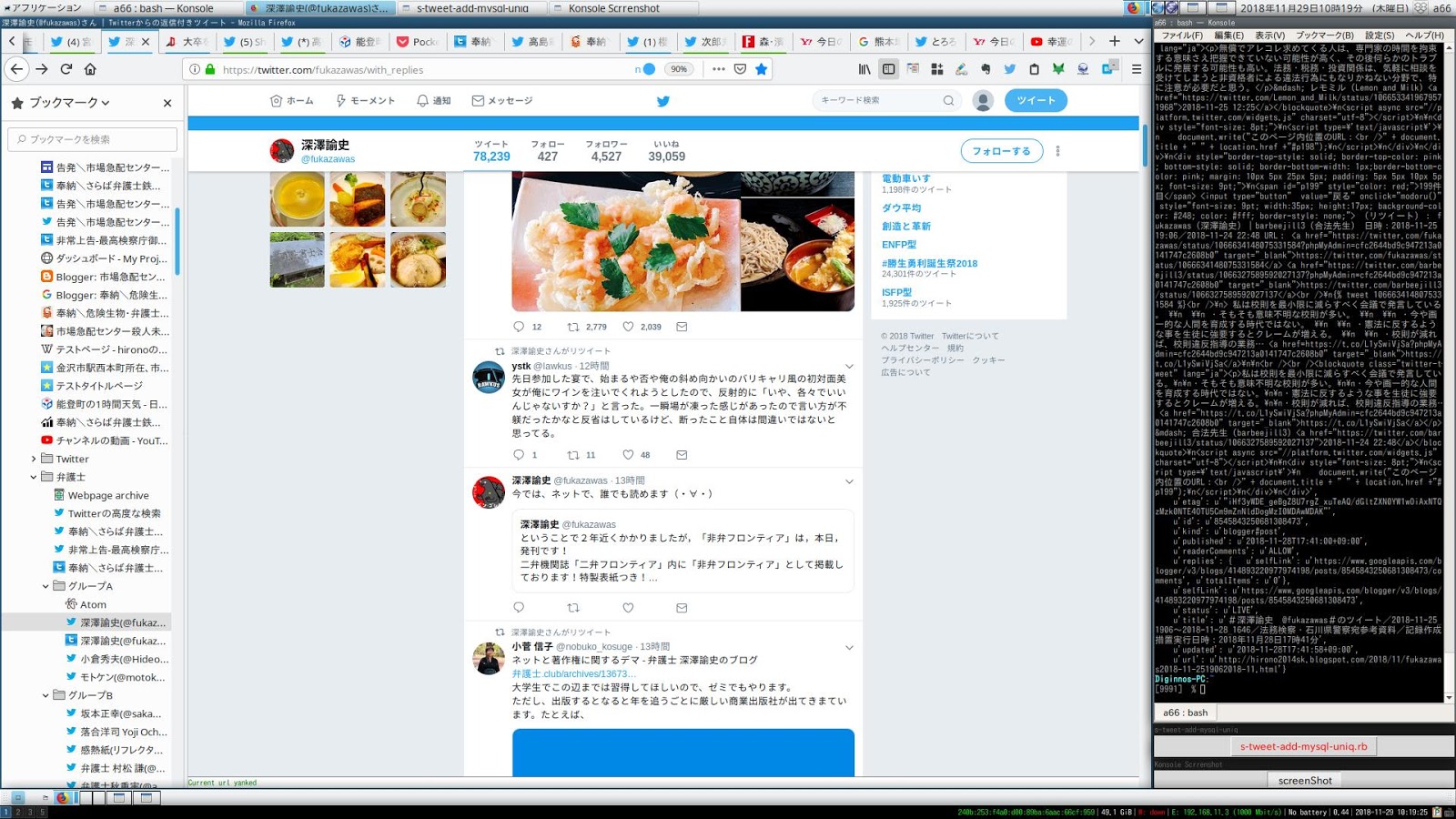Click the Firefox icon in top panel
Screen dimensions: 1456x819
tap(1133, 8)
